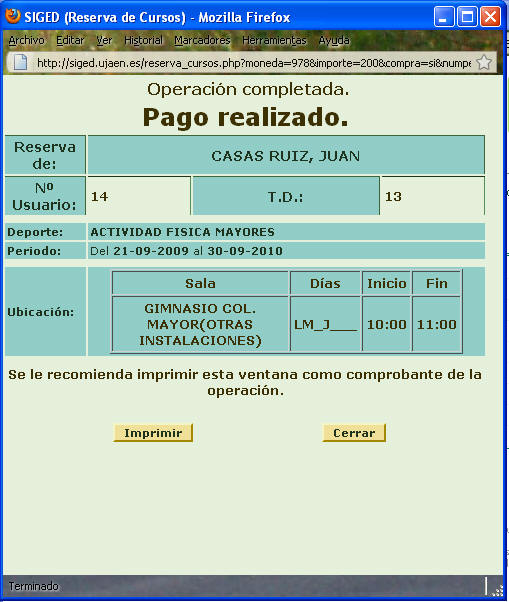Minimize the SIGED Firefox window
Screen dimensions: 509x602
tap(444, 17)
